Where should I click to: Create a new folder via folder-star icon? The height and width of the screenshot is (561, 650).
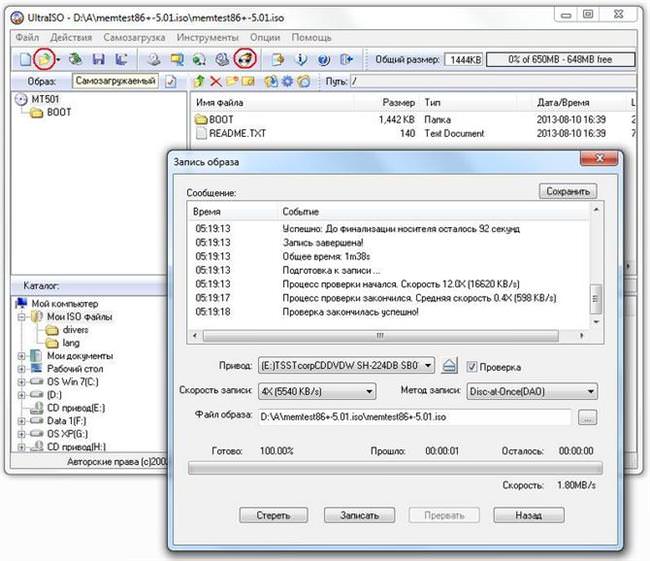tap(232, 81)
